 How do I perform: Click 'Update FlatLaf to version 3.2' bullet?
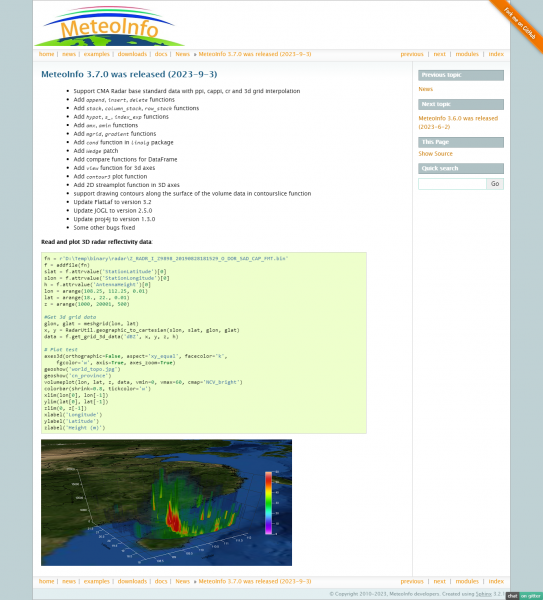[x=112, y=202]
